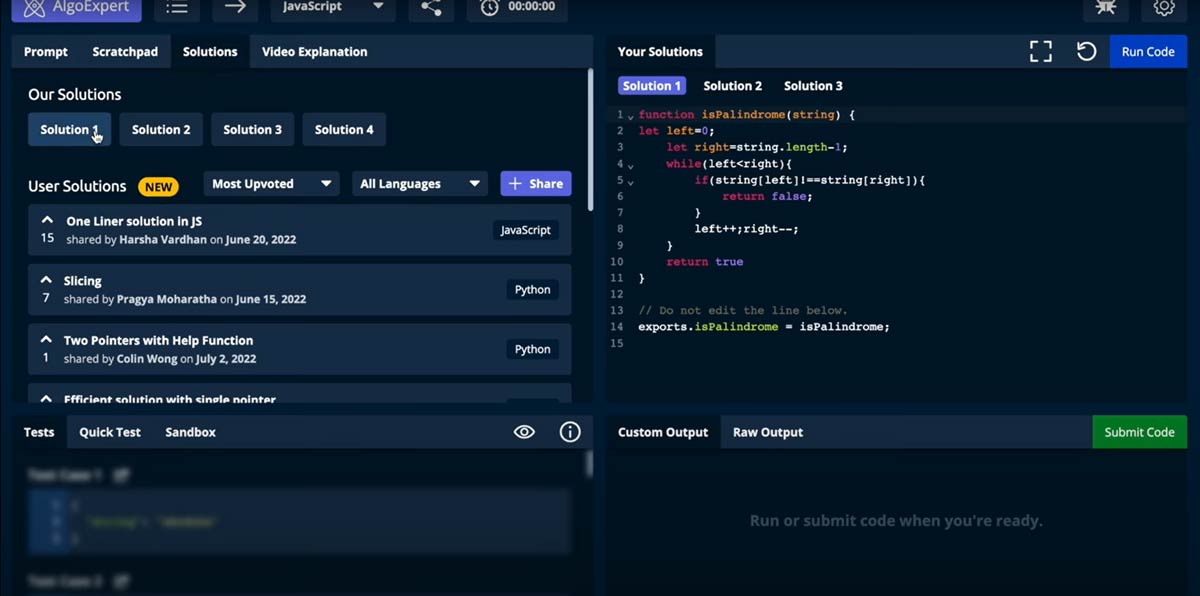Click the Submit Code button
The height and width of the screenshot is (596, 1200).
(x=1140, y=432)
